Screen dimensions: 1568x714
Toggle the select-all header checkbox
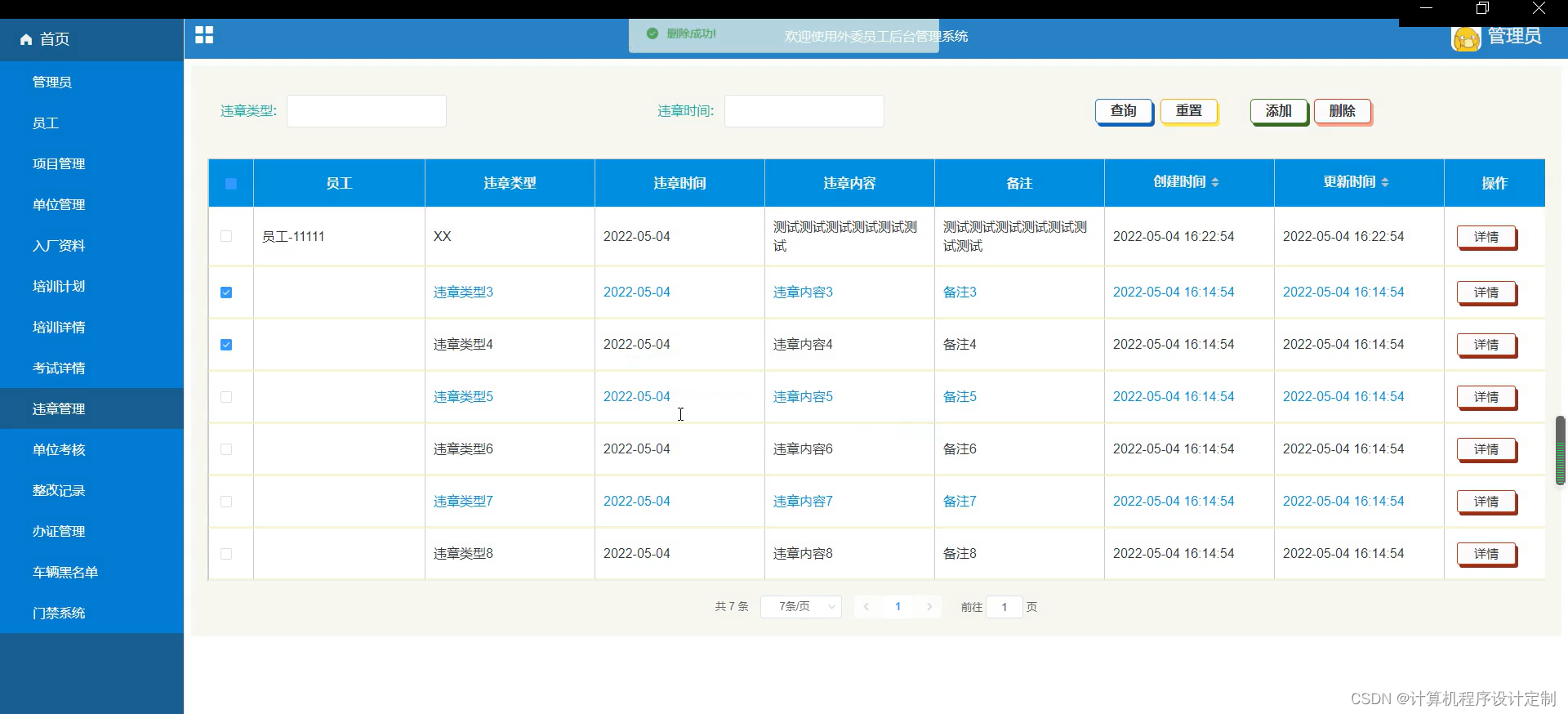(231, 184)
